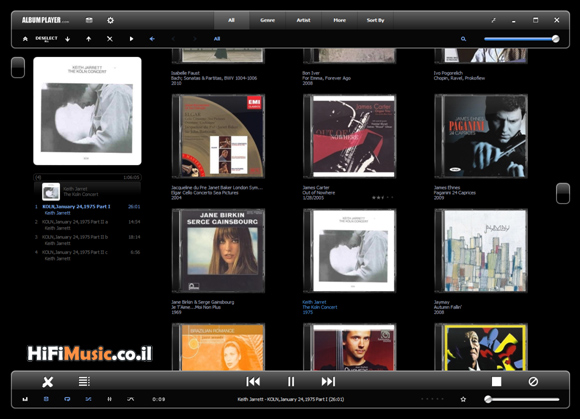Skip to previous track

pos(253,381)
